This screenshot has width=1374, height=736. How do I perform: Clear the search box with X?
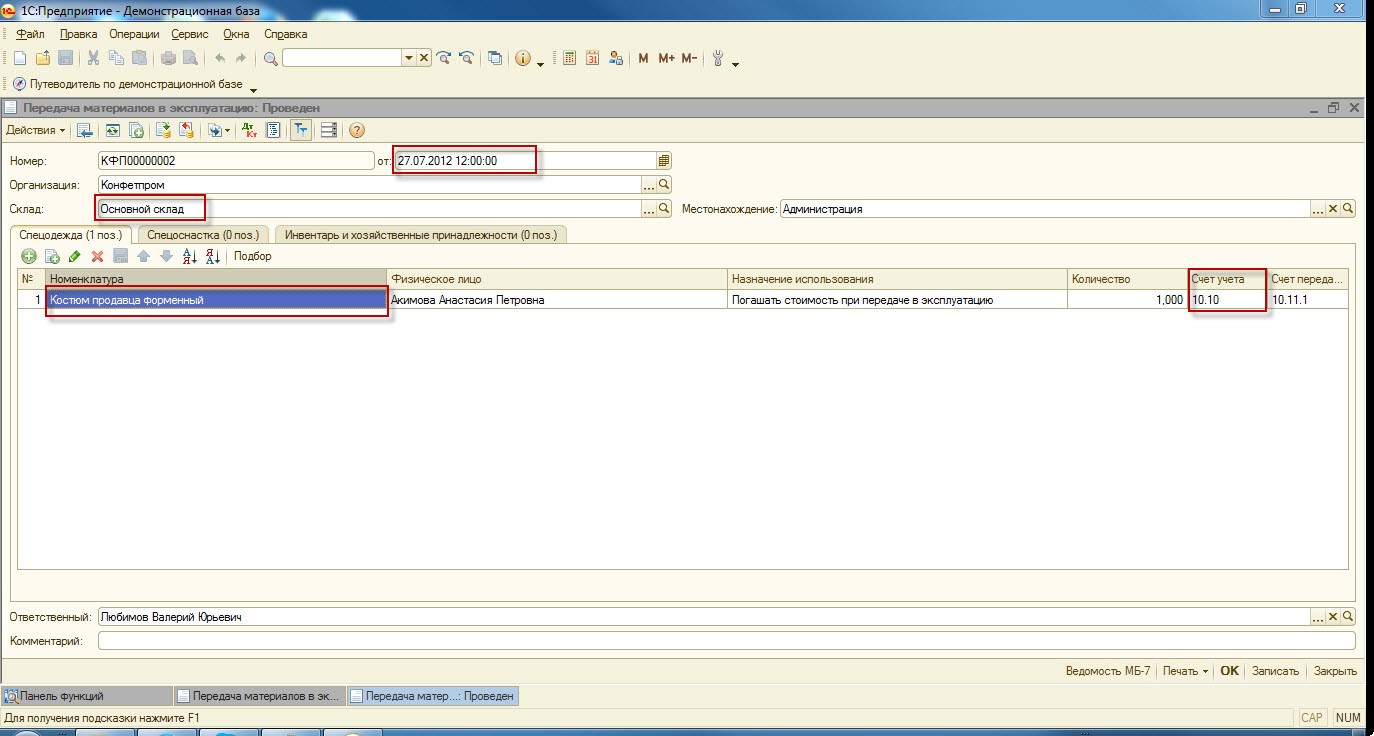click(424, 58)
